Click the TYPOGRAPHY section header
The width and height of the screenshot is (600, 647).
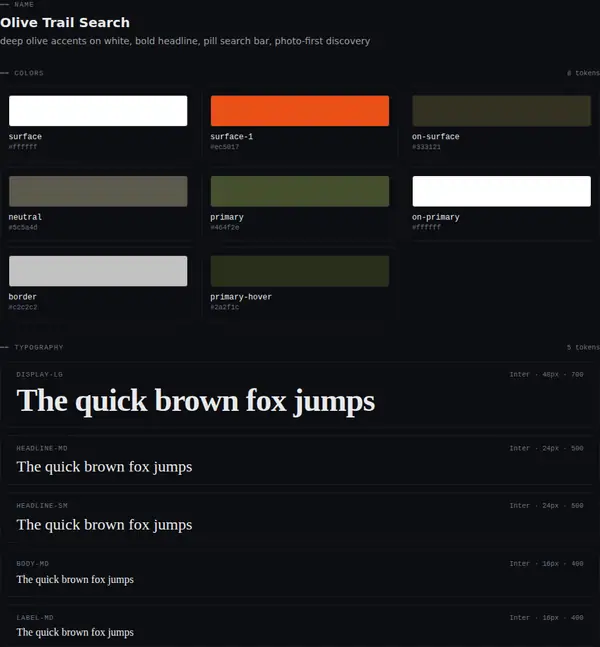coord(39,347)
